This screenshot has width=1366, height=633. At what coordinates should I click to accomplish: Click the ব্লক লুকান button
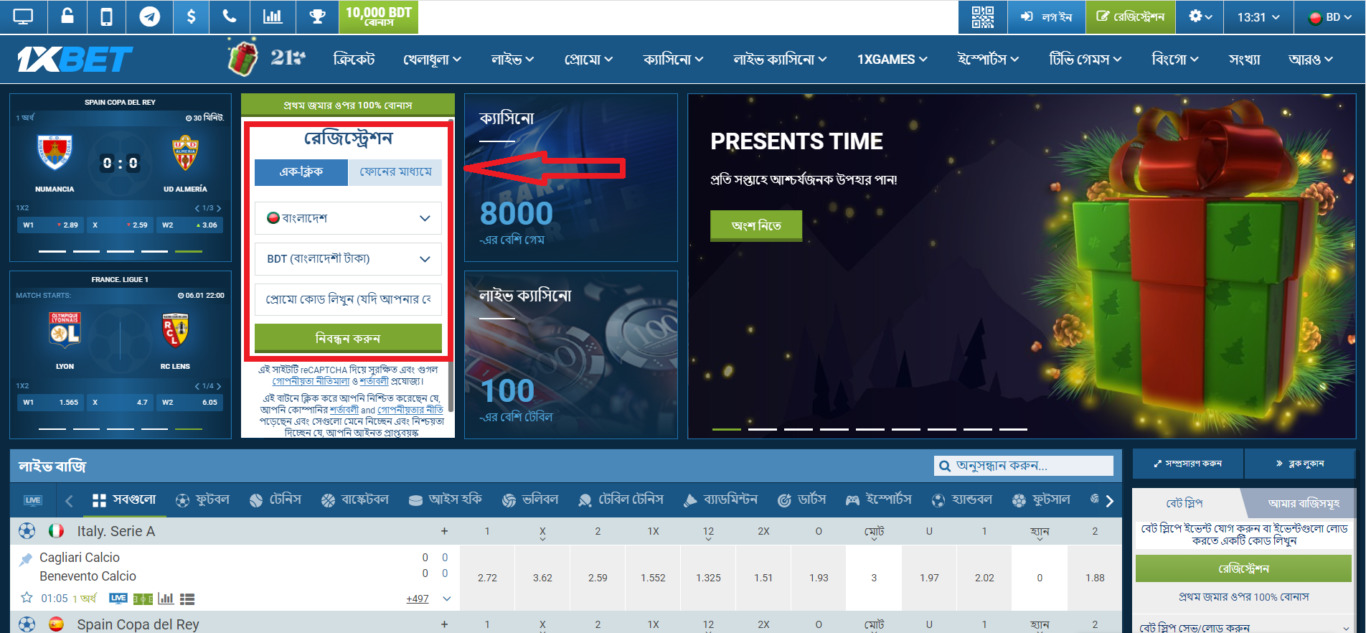point(1301,464)
